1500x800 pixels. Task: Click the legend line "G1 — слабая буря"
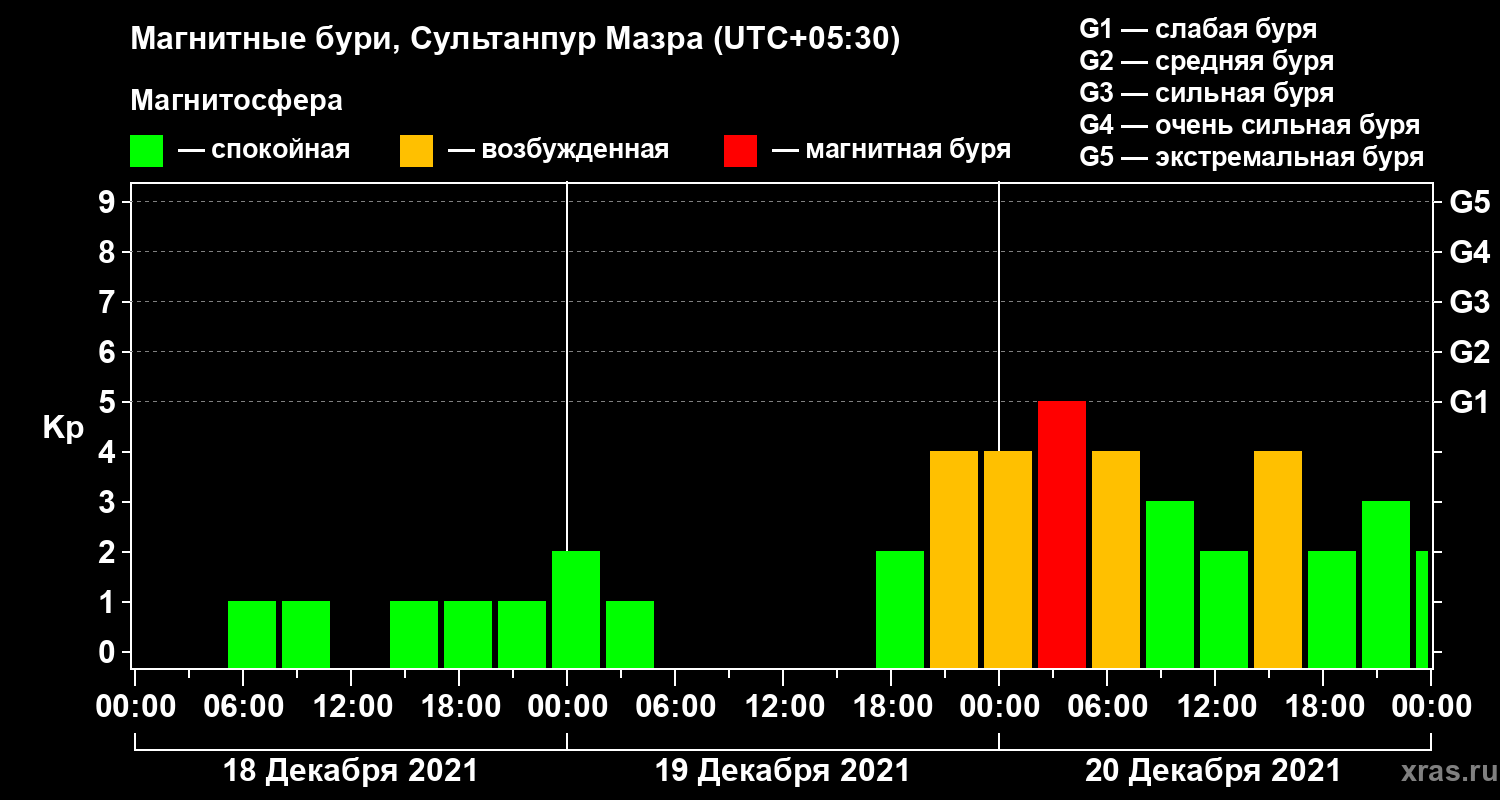click(1198, 29)
